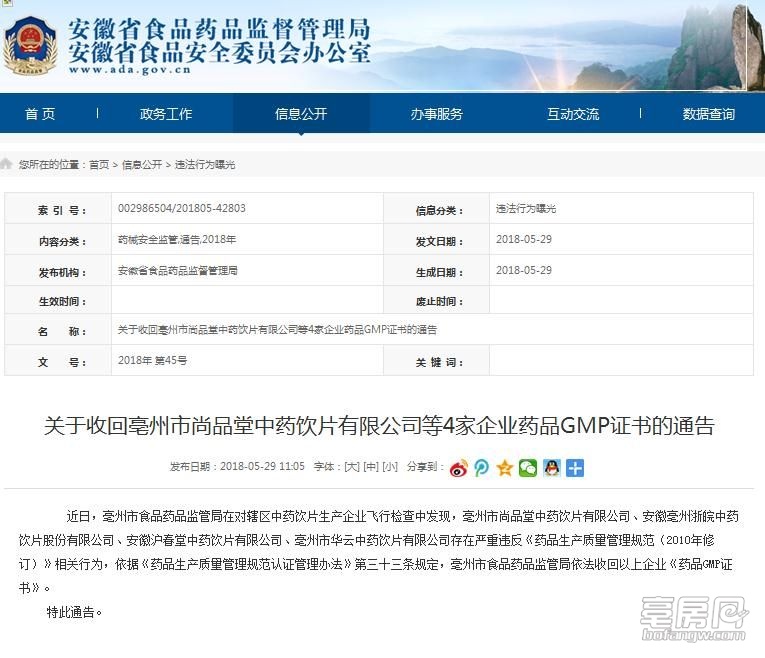Set font size to medium [中]
The width and height of the screenshot is (765, 658).
371,467
